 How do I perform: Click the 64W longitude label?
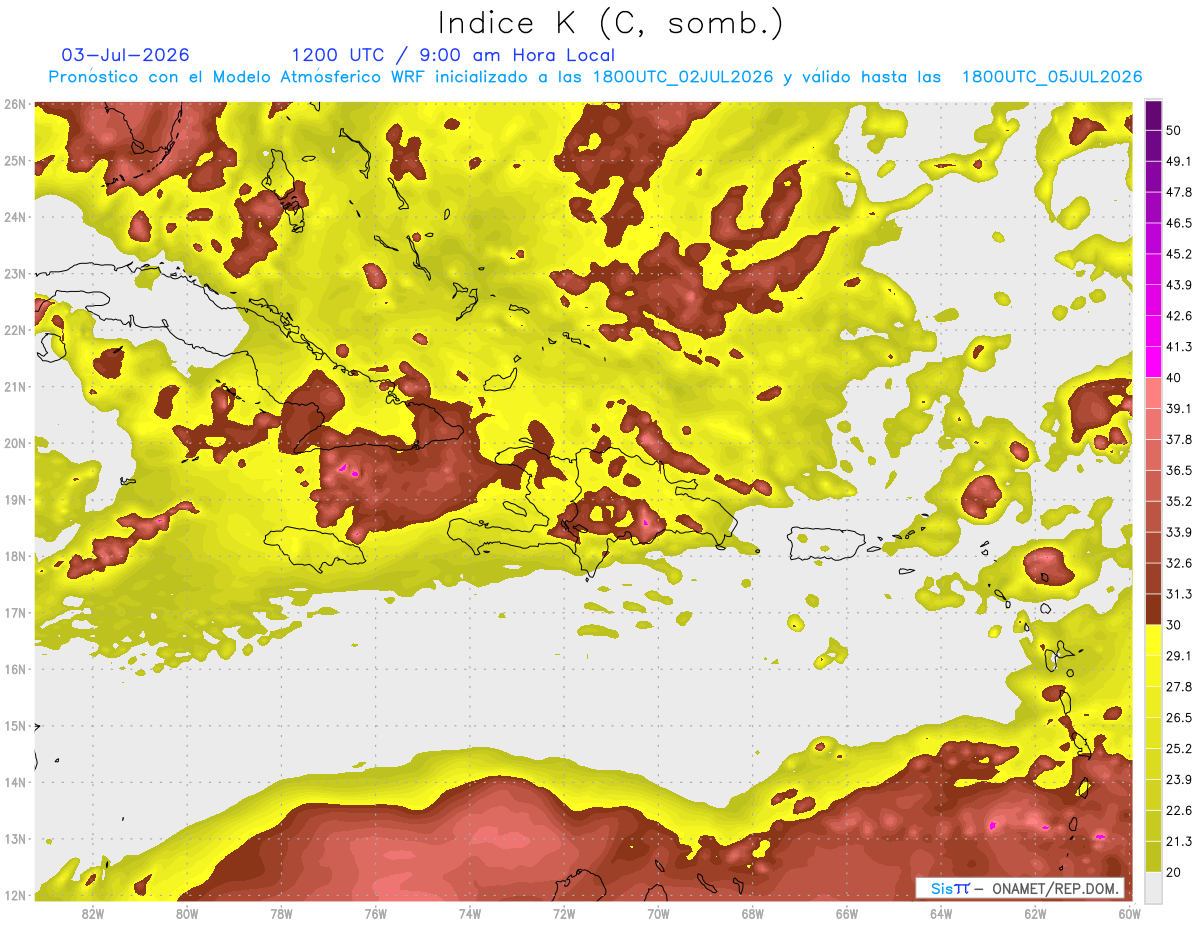[941, 914]
